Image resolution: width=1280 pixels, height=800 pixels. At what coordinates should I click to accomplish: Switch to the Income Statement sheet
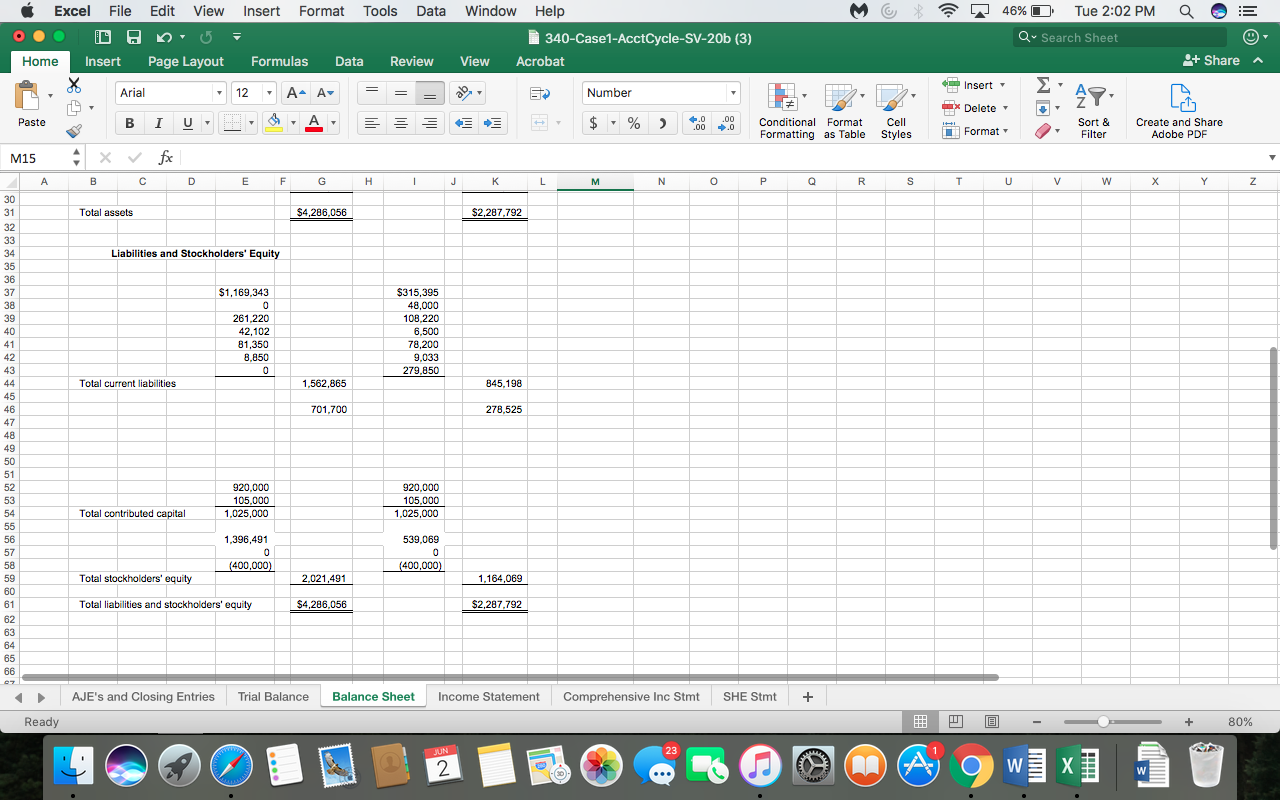pyautogui.click(x=489, y=696)
